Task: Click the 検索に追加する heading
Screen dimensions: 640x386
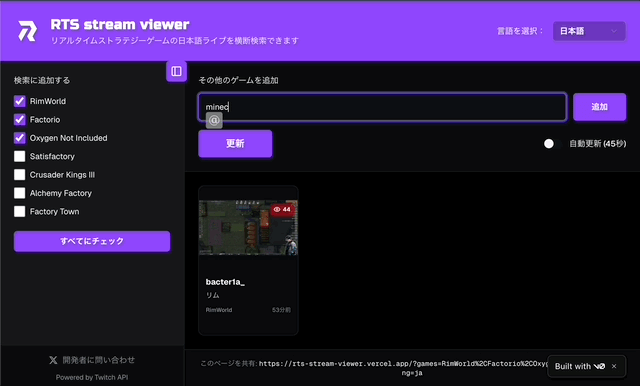Action: pos(42,80)
